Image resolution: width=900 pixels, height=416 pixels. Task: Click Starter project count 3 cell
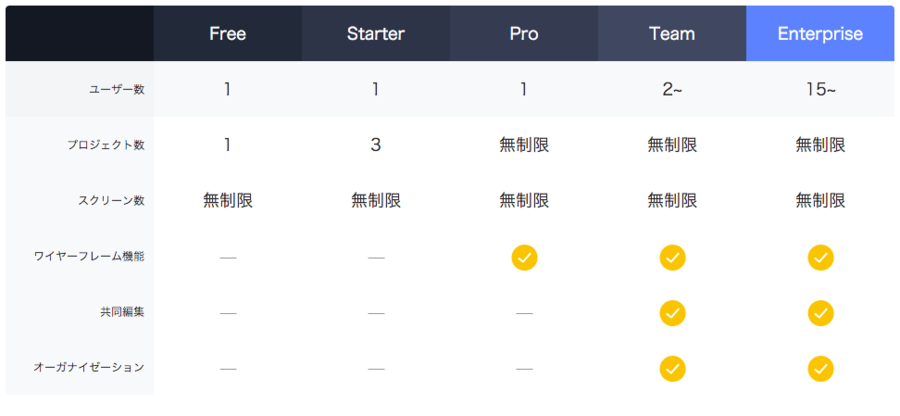(376, 145)
